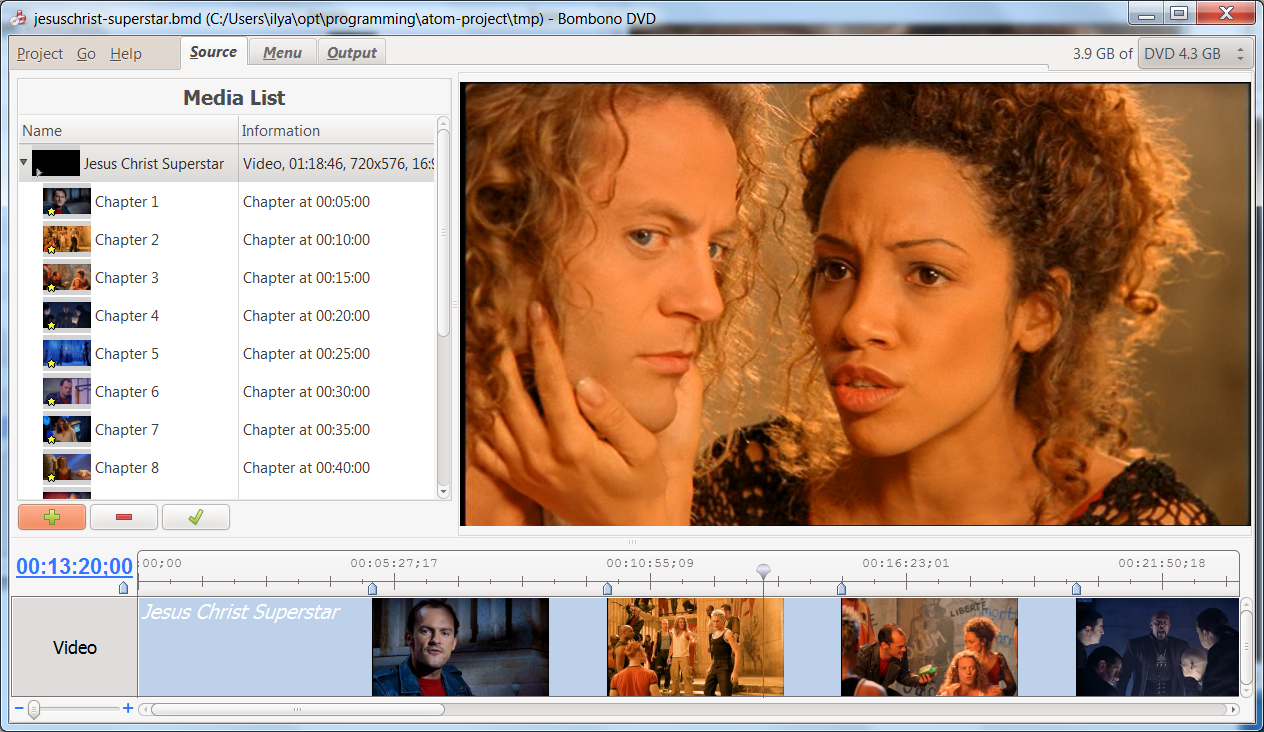Click the green plus add media button

pos(52,517)
